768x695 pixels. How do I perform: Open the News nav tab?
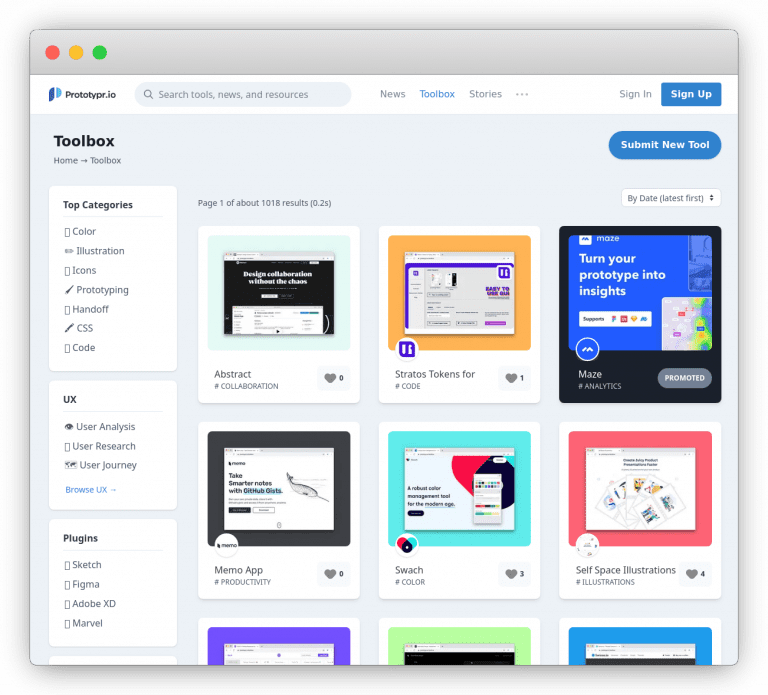pyautogui.click(x=392, y=94)
